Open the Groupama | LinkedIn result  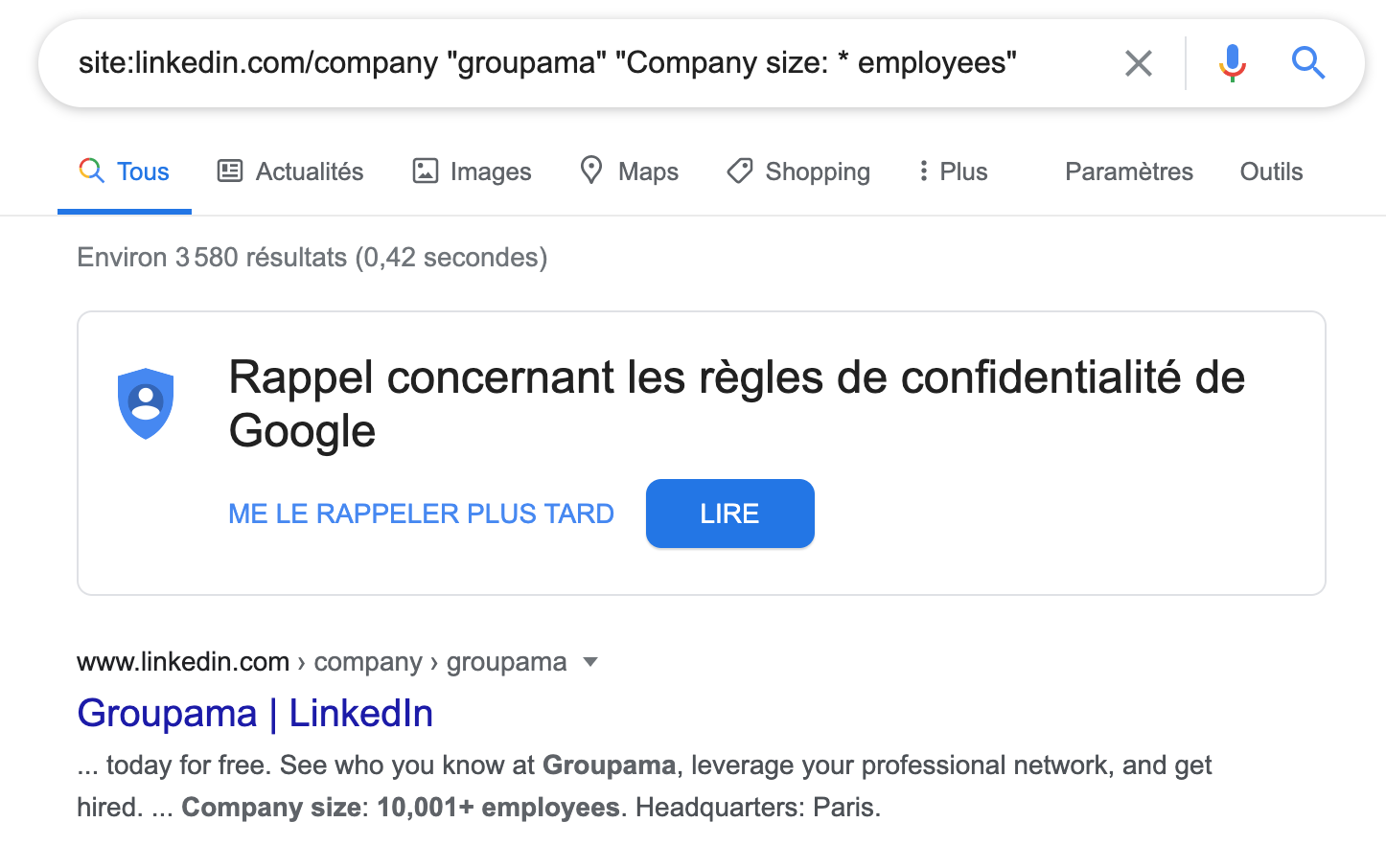(255, 713)
